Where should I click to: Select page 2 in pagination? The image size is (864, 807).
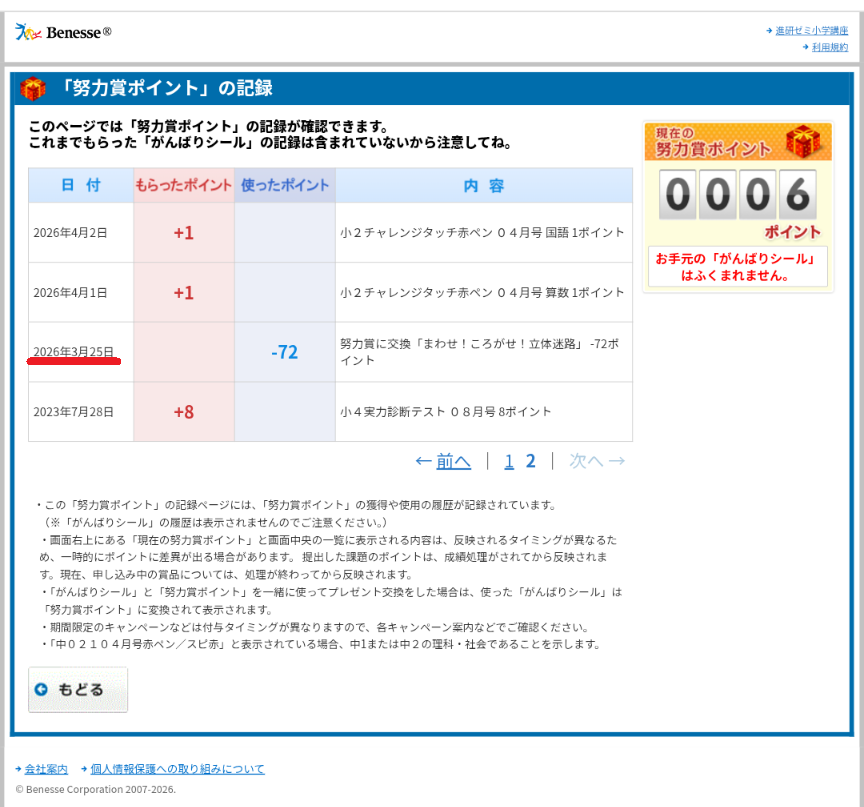coord(530,461)
